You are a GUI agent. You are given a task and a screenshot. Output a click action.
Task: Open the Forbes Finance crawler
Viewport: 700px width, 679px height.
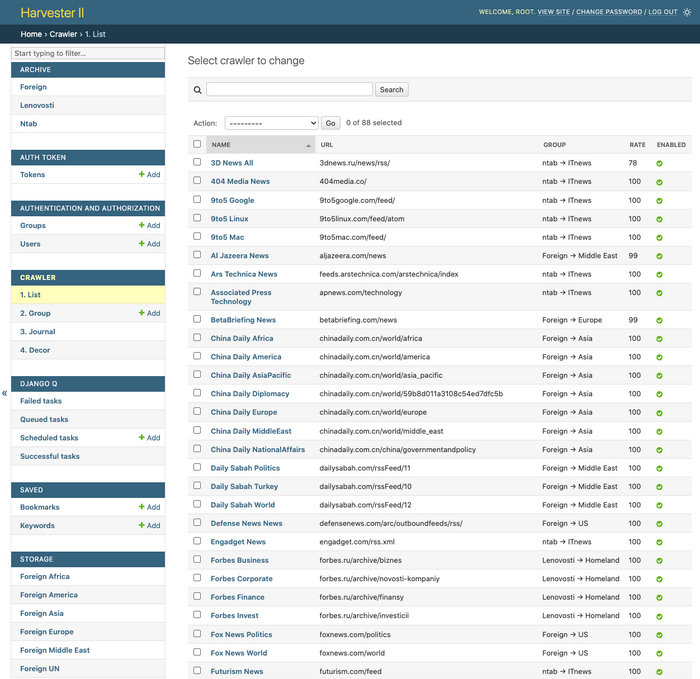[x=238, y=597]
